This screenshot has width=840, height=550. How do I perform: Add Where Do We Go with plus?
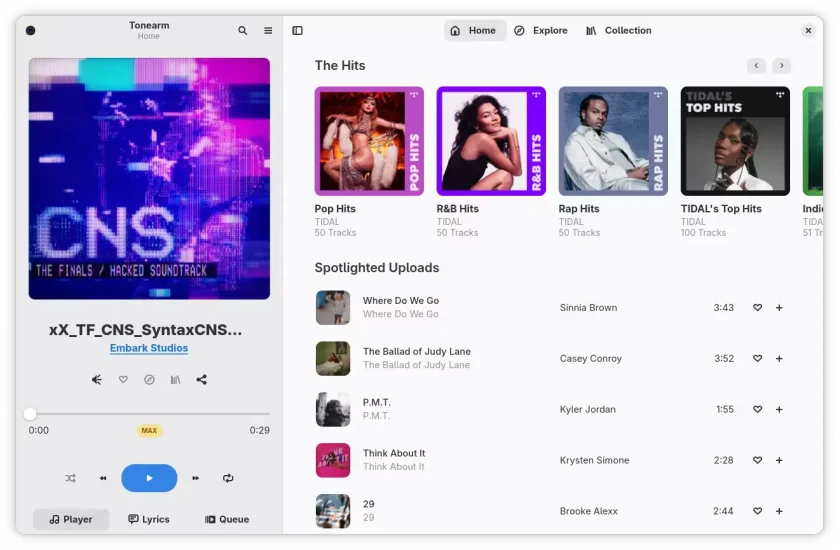(779, 307)
